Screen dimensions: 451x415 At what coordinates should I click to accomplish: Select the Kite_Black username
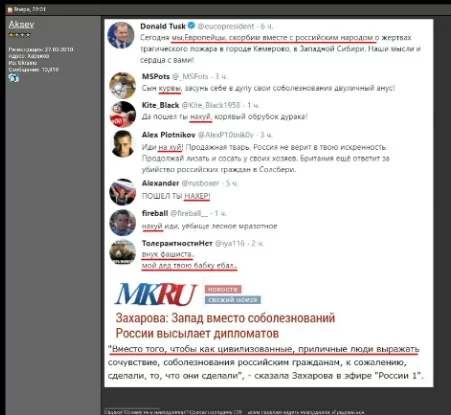tap(160, 105)
